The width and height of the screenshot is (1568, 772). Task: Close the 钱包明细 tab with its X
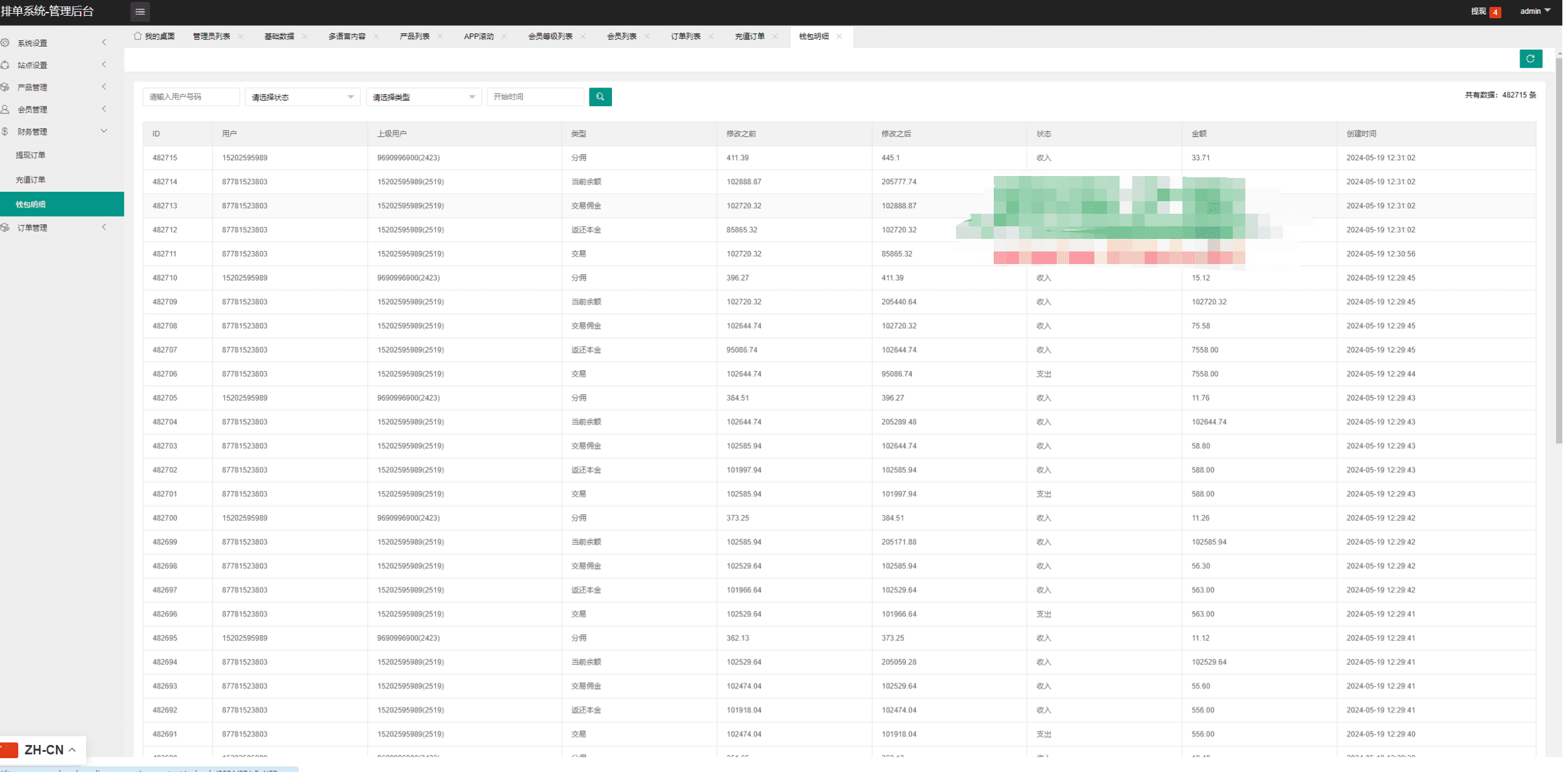click(838, 36)
